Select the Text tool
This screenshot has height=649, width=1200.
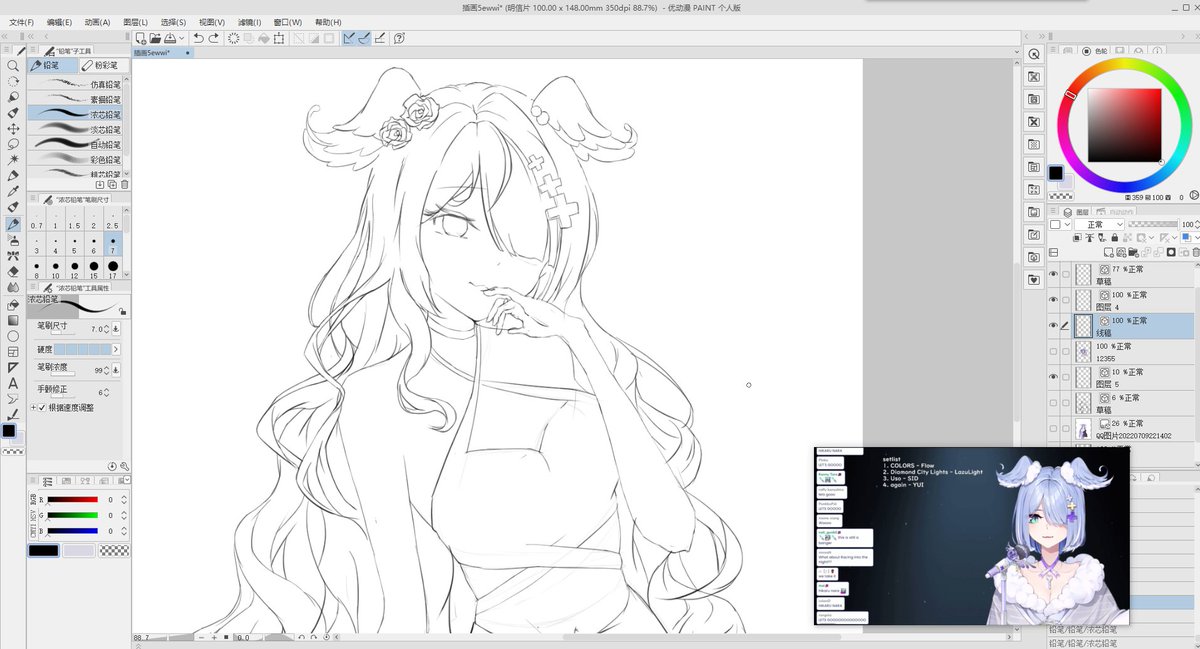tap(13, 383)
